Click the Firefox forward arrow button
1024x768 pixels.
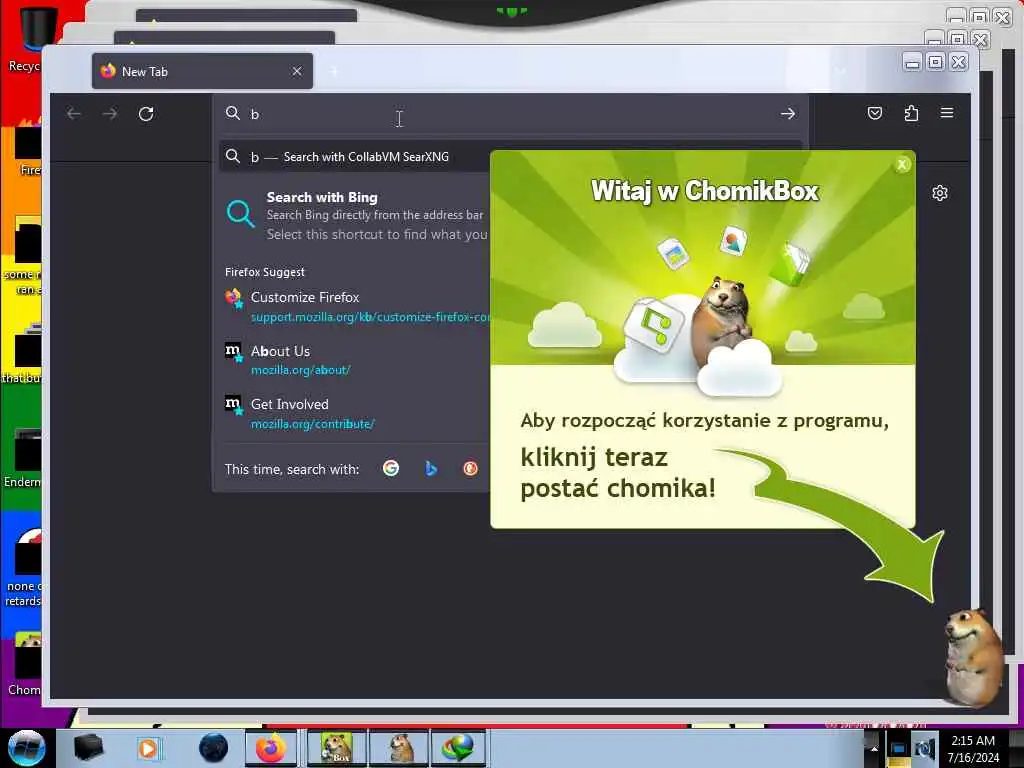(x=110, y=114)
